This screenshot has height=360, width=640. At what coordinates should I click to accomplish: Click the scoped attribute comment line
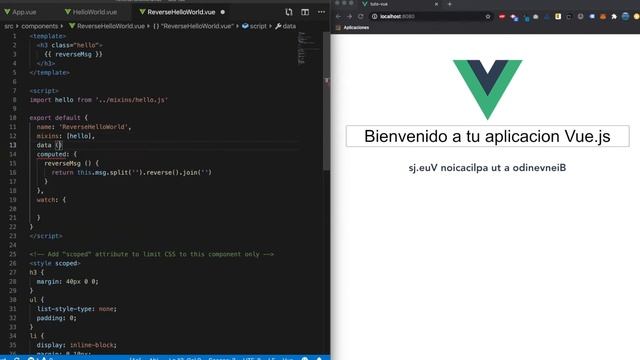pos(151,254)
